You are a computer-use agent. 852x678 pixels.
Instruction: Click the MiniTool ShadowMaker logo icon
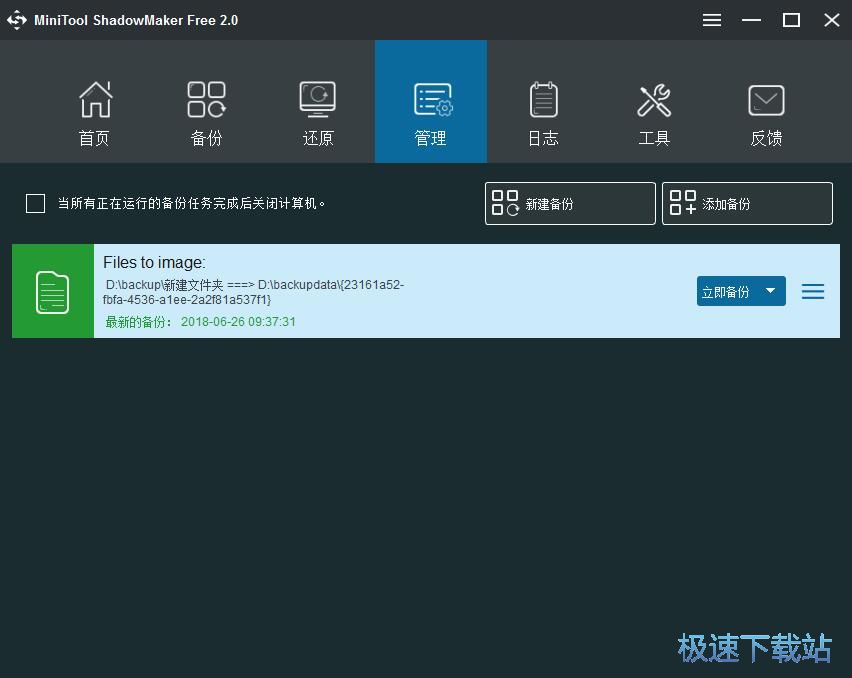(17, 20)
